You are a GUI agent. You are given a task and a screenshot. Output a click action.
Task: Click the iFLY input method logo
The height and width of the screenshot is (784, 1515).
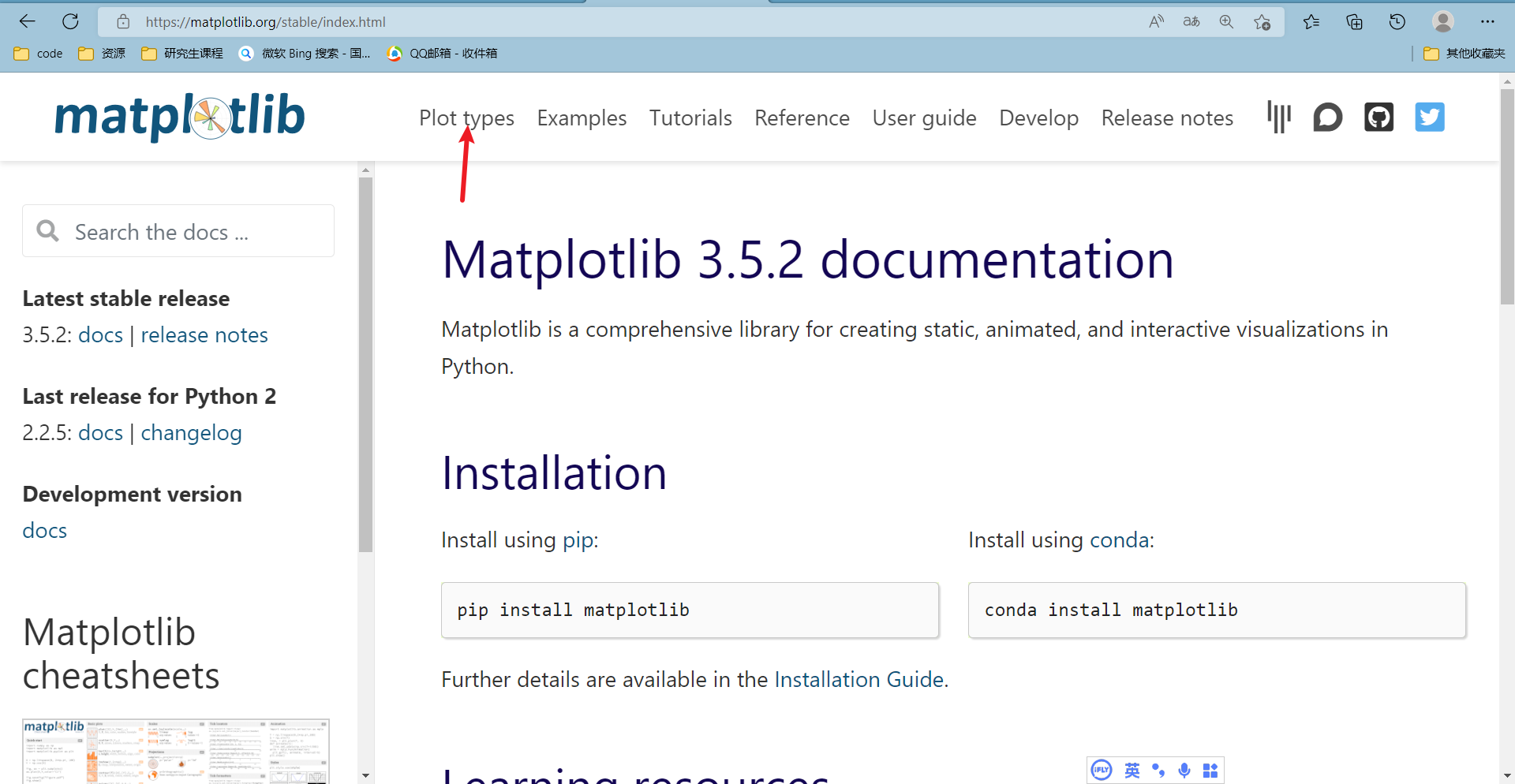coord(1102,770)
